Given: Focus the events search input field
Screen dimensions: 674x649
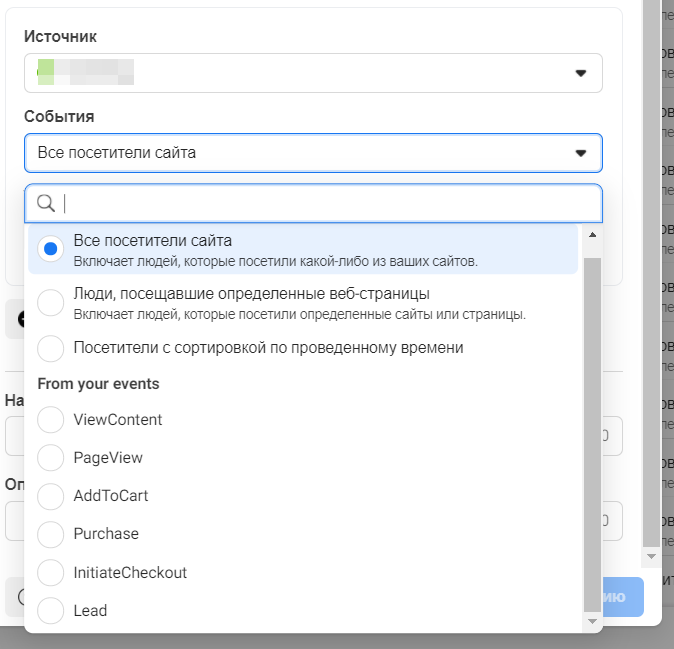Looking at the screenshot, I should click(x=330, y=204).
